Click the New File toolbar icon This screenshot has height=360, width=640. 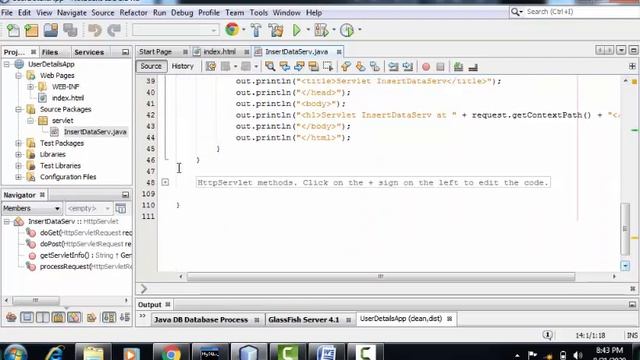click(x=13, y=30)
